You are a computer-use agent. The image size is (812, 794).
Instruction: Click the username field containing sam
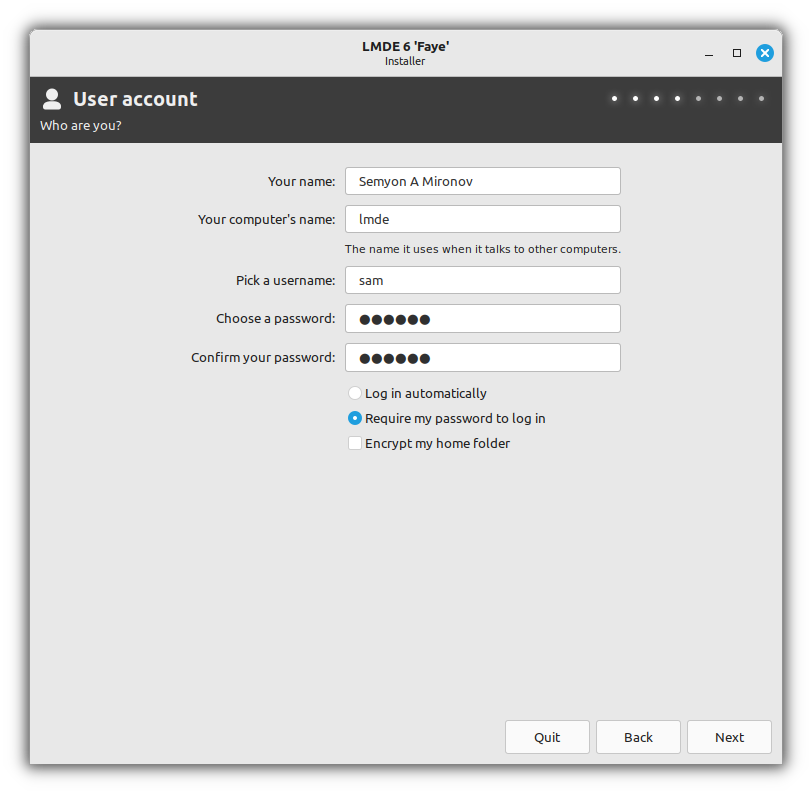(x=482, y=280)
